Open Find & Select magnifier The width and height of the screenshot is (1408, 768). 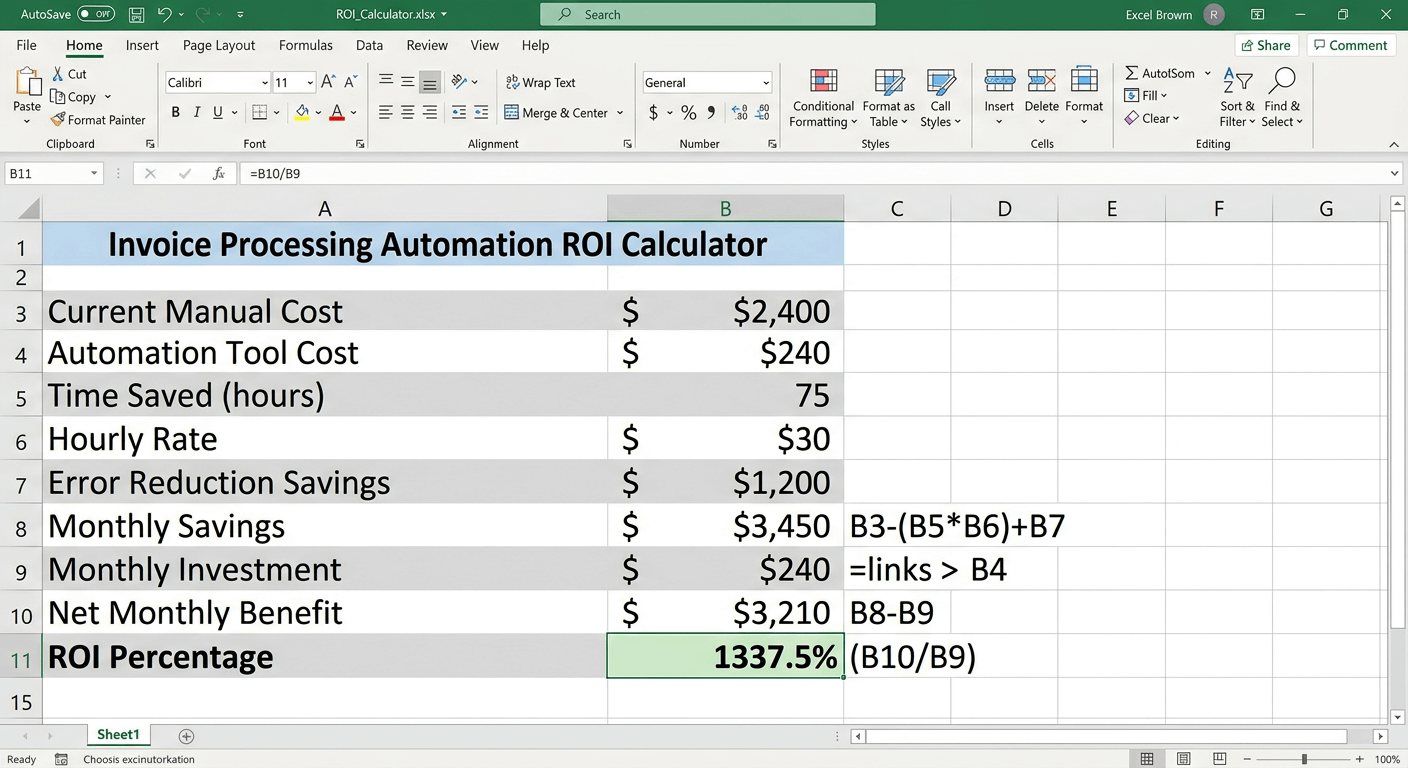(x=1282, y=99)
